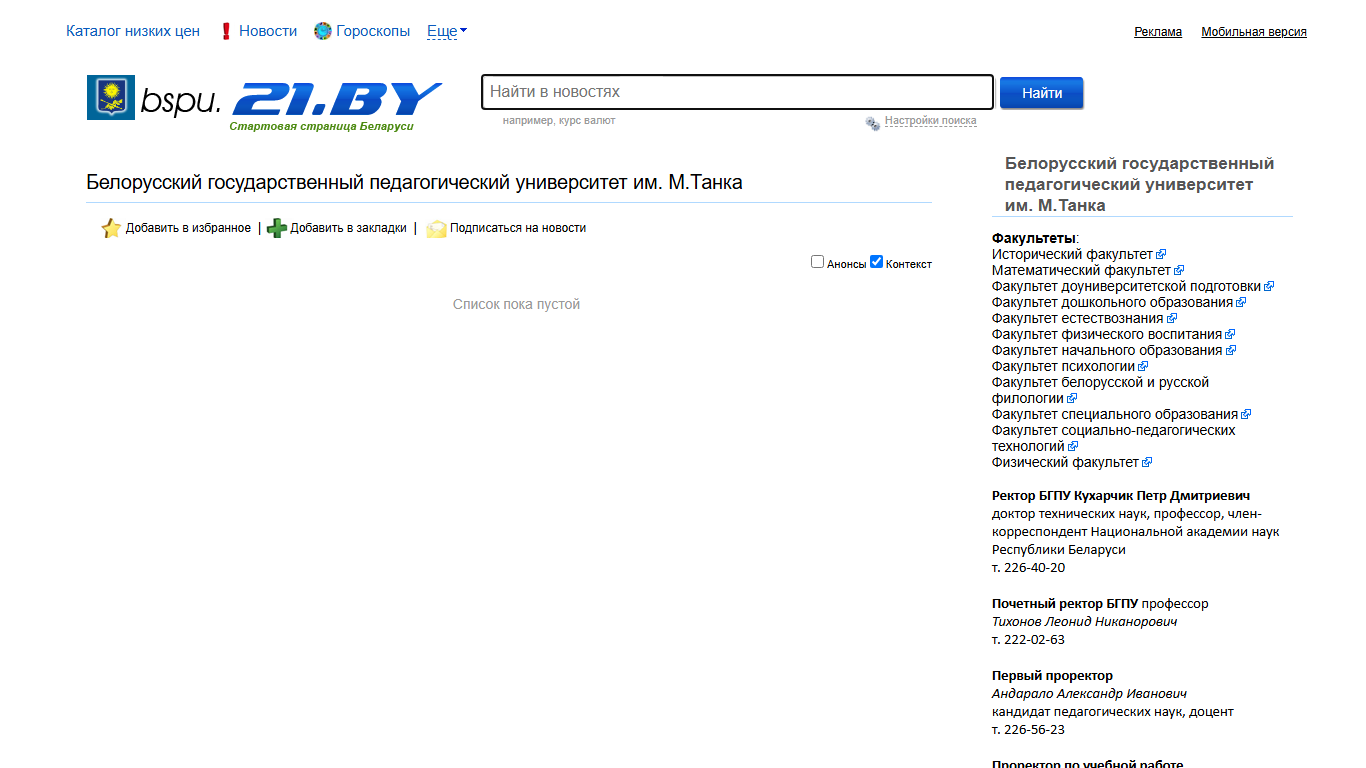
Task: Click the Ректор БГПУ Кухарчик Петр Дмитриевич text
Action: 1121,496
